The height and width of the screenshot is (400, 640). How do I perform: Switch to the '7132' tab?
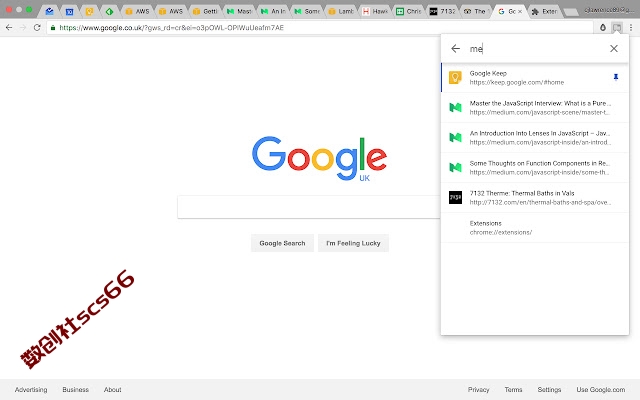tap(442, 11)
